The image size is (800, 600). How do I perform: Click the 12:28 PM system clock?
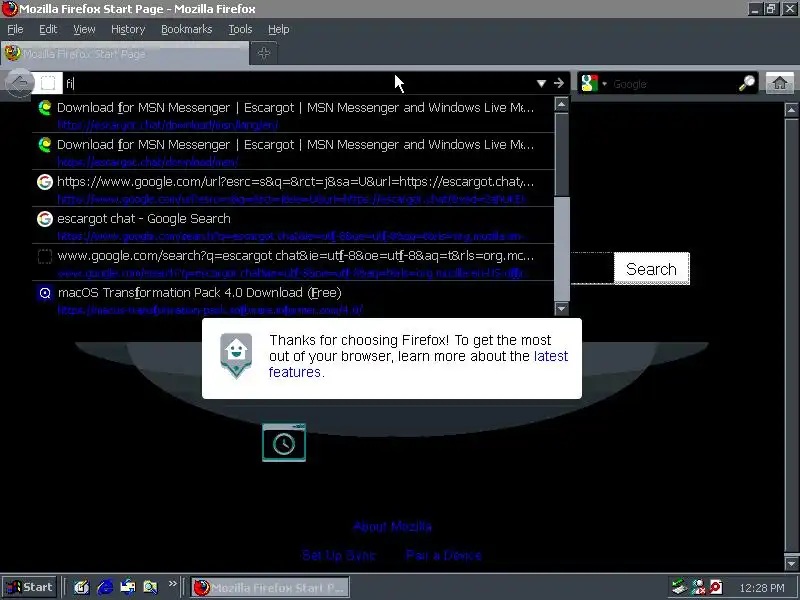pyautogui.click(x=762, y=588)
